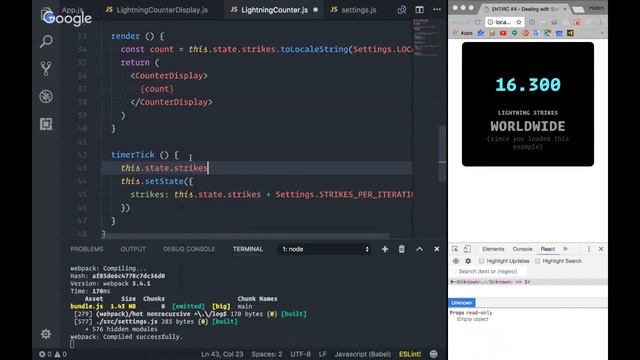Image resolution: width=640 pixels, height=360 pixels.
Task: Focus the React DevTools search field
Action: (x=488, y=271)
